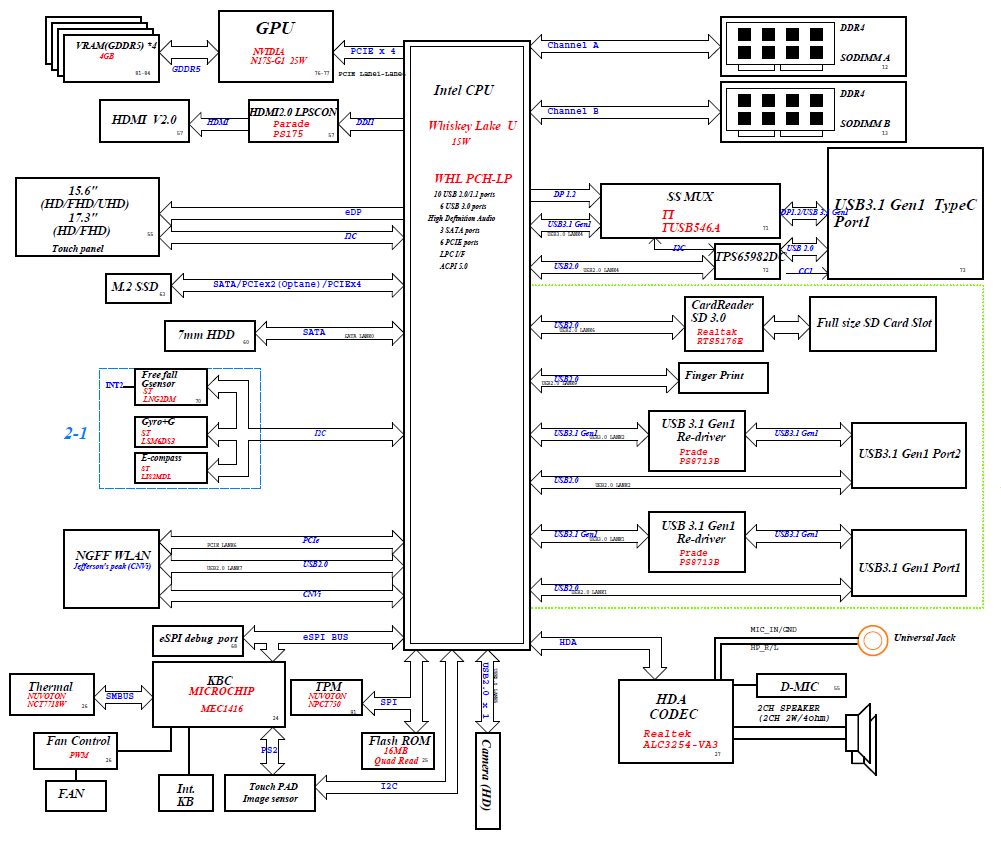Click the HDA CODEC Realtek block
Screen dimensions: 1001x848
pyautogui.click(x=674, y=721)
